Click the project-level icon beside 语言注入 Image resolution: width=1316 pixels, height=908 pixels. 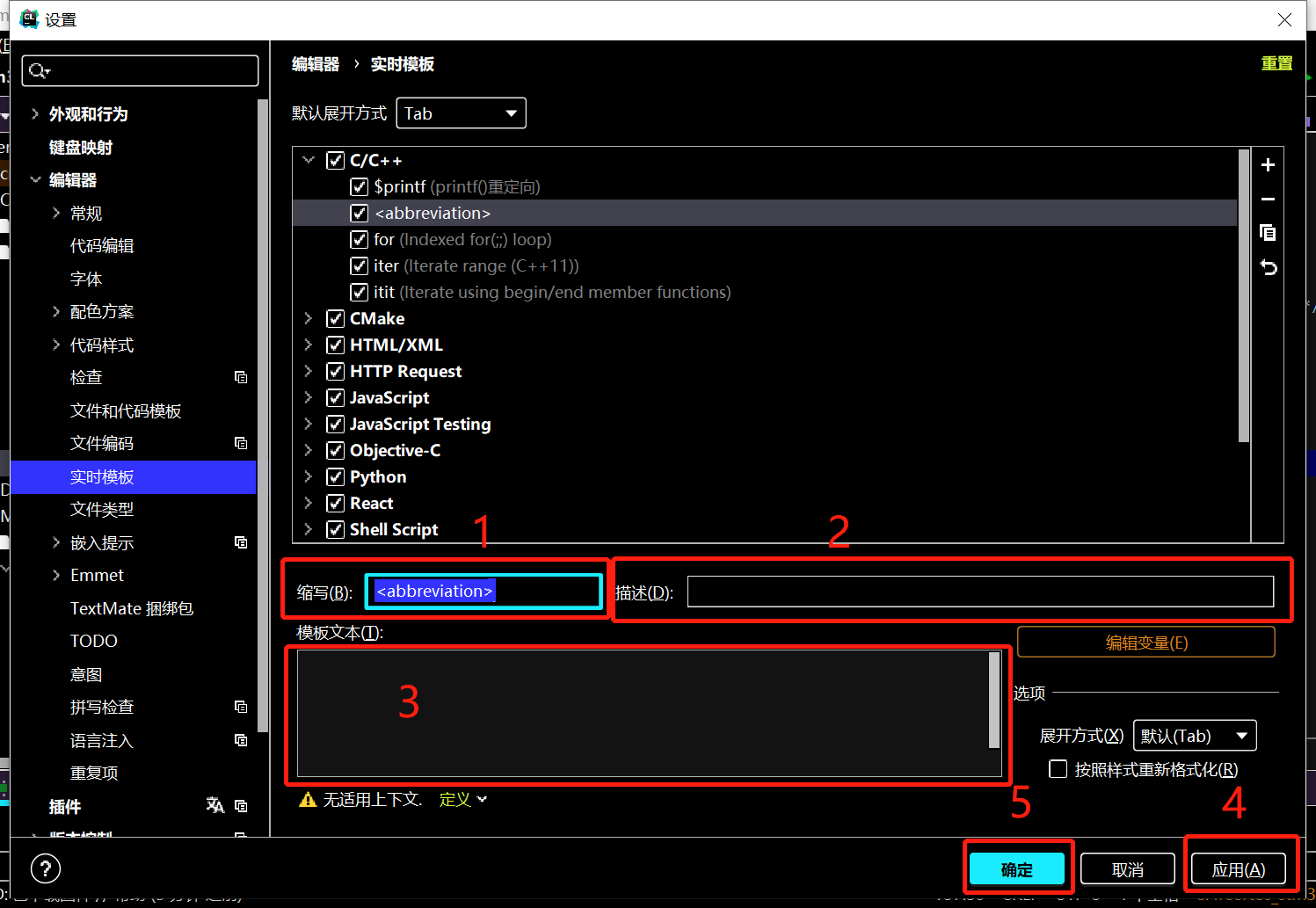point(241,740)
